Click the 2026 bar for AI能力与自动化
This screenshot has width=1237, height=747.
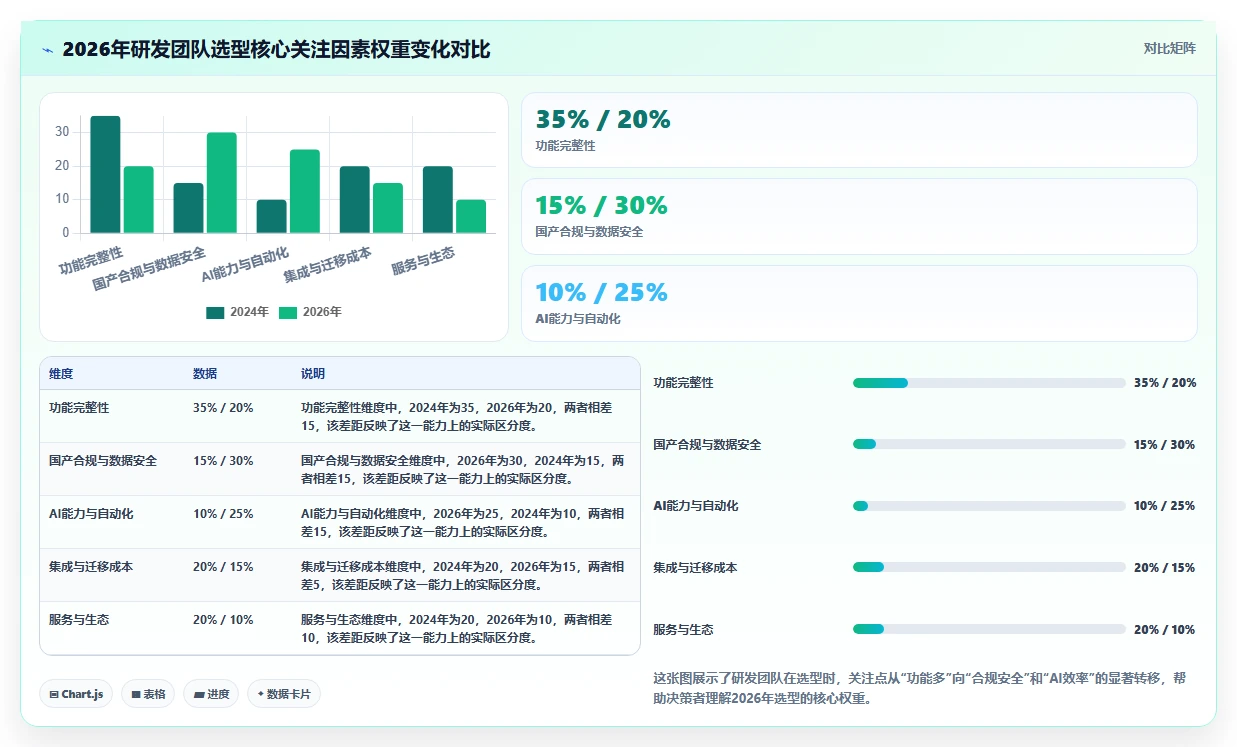(x=305, y=192)
